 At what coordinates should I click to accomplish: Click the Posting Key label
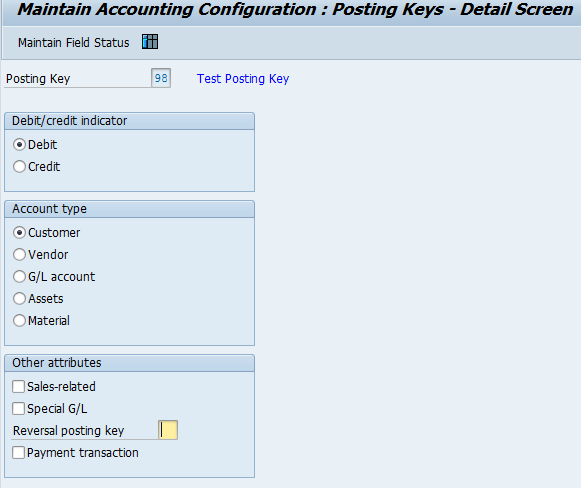38,79
